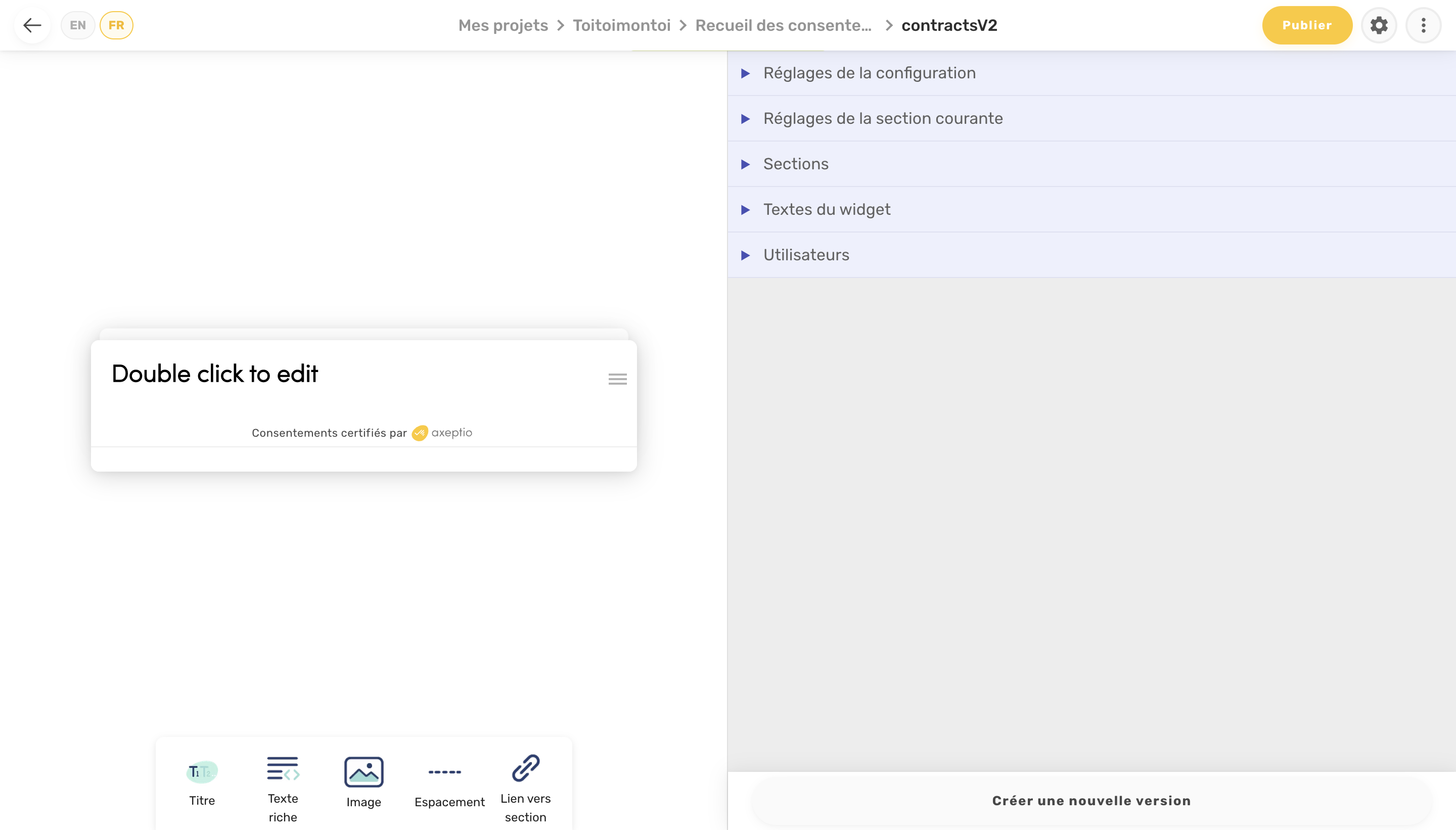Screen dimensions: 1456x830
Task: Click Créer une nouvelle version link
Action: click(1091, 800)
